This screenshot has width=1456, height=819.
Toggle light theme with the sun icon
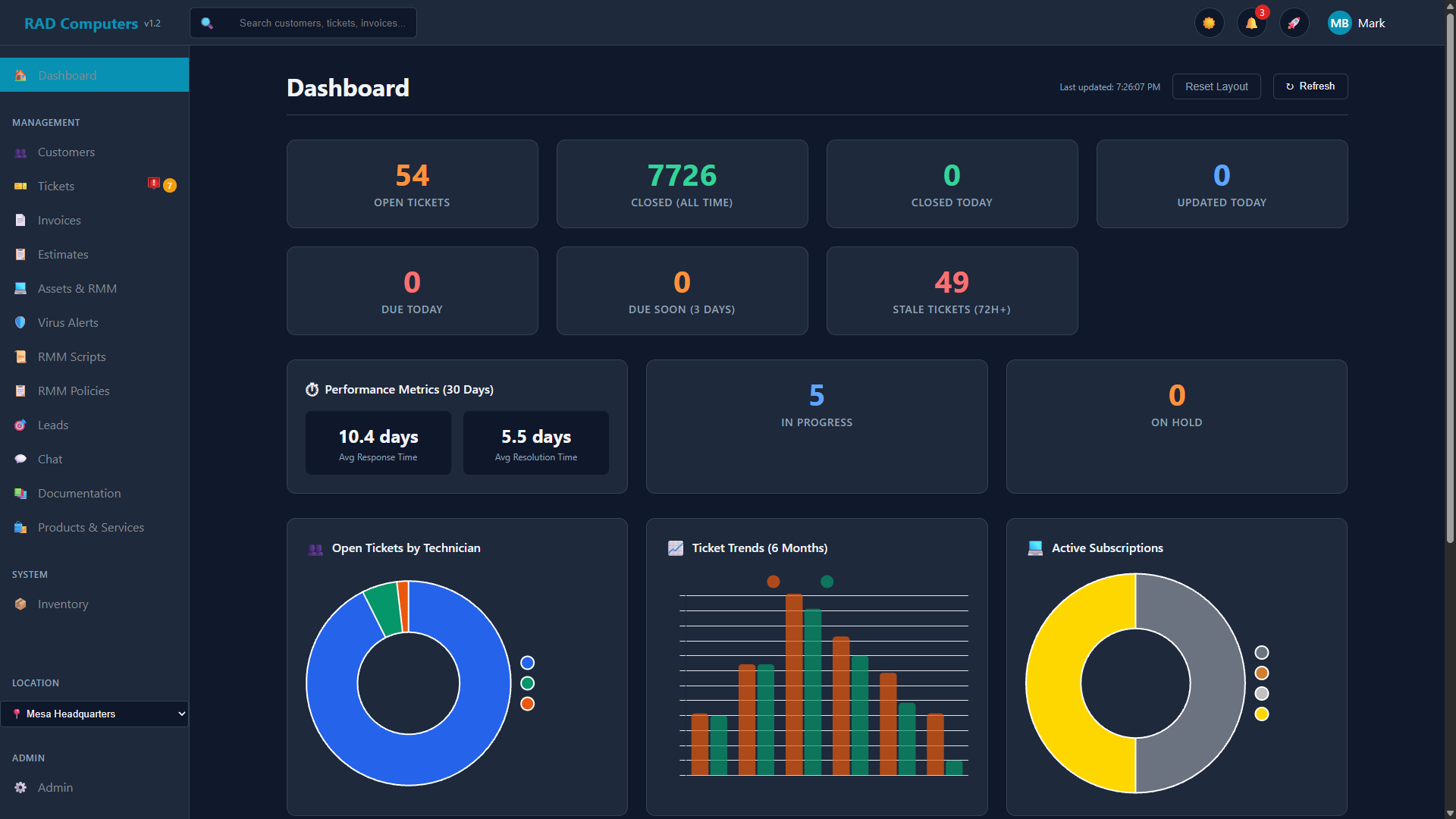coord(1209,23)
